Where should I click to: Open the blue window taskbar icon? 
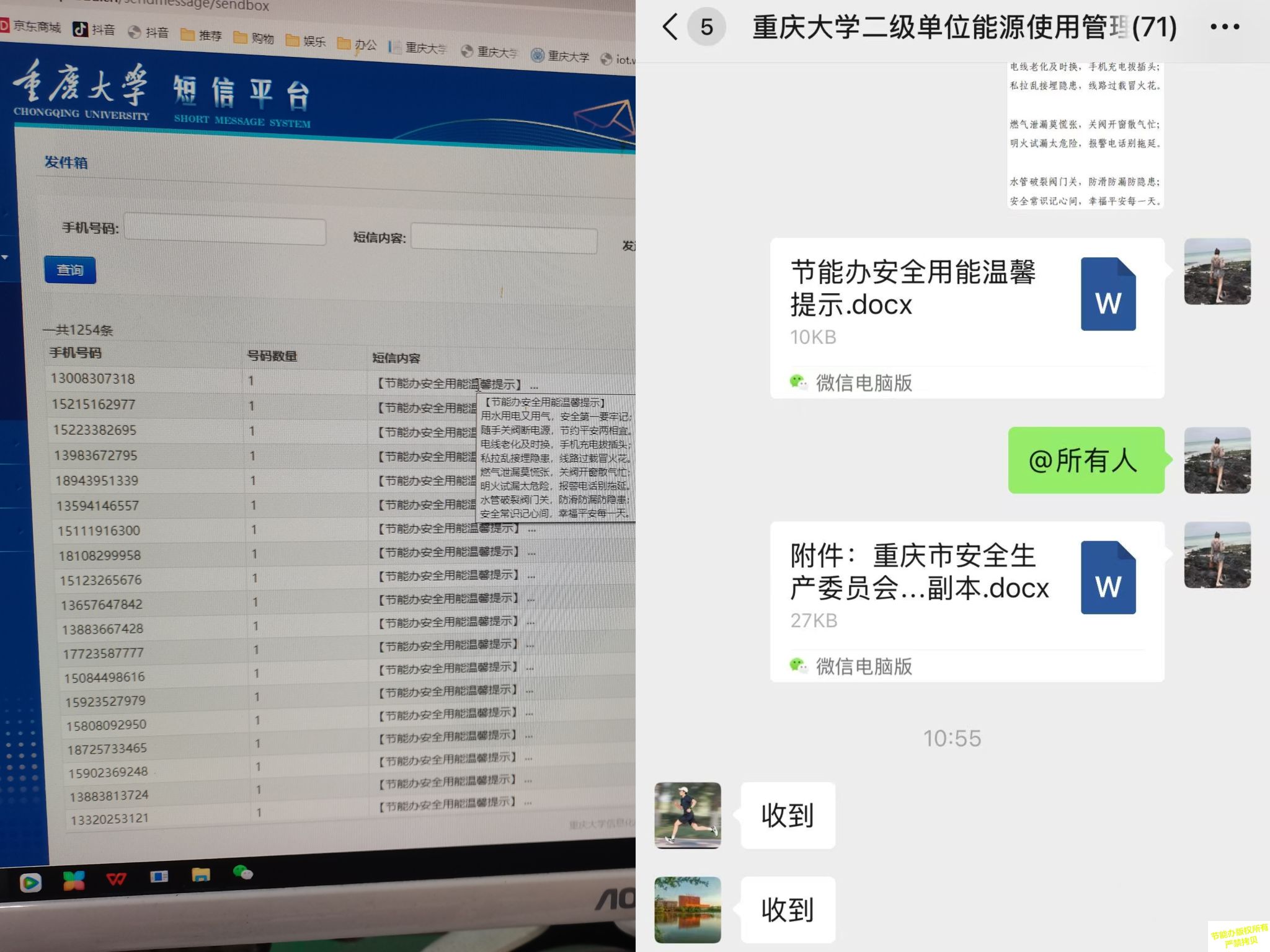point(159,876)
